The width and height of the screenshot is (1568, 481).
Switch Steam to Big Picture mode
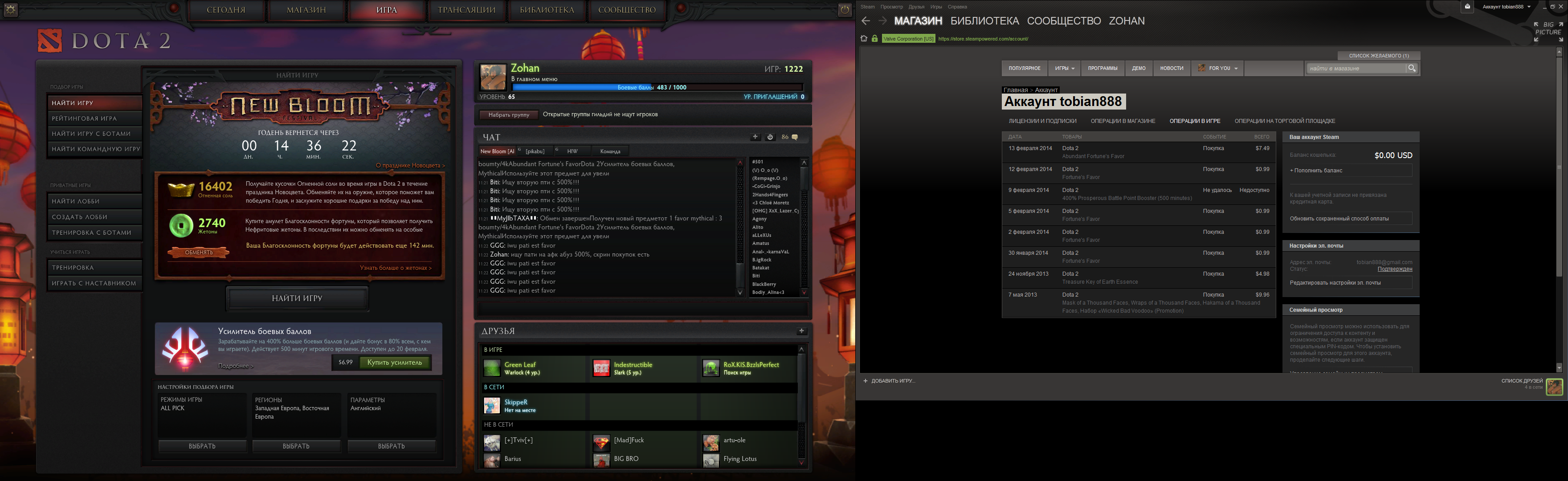[x=1548, y=32]
